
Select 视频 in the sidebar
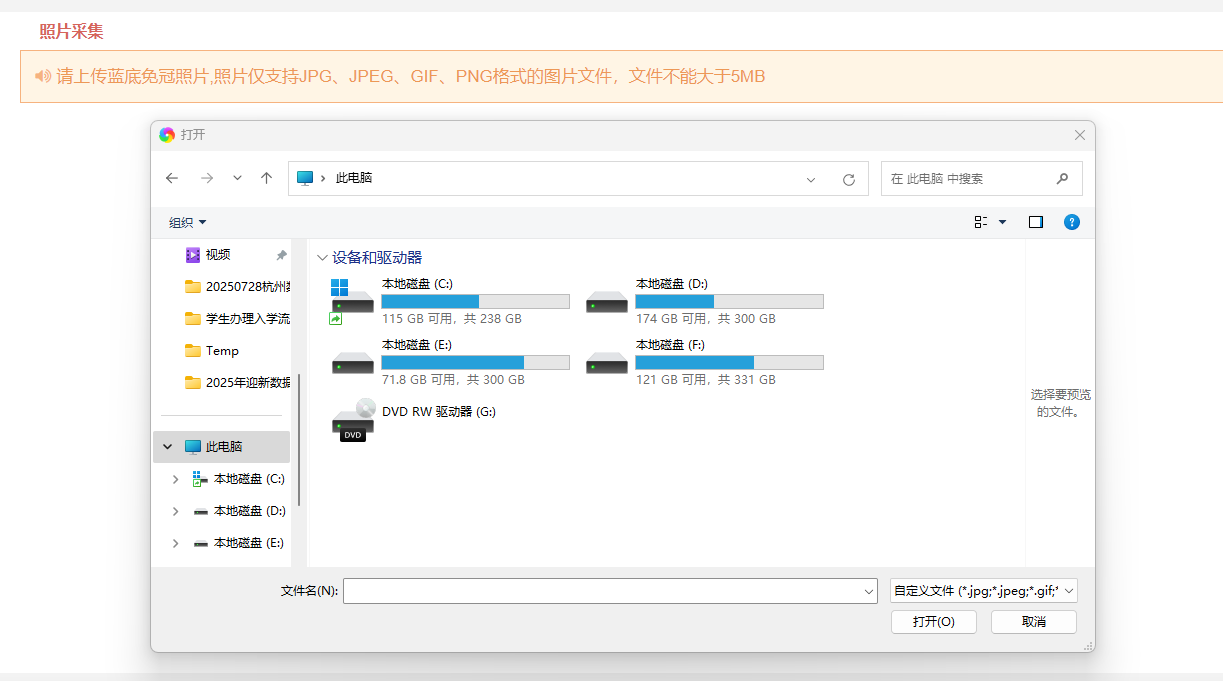218,255
